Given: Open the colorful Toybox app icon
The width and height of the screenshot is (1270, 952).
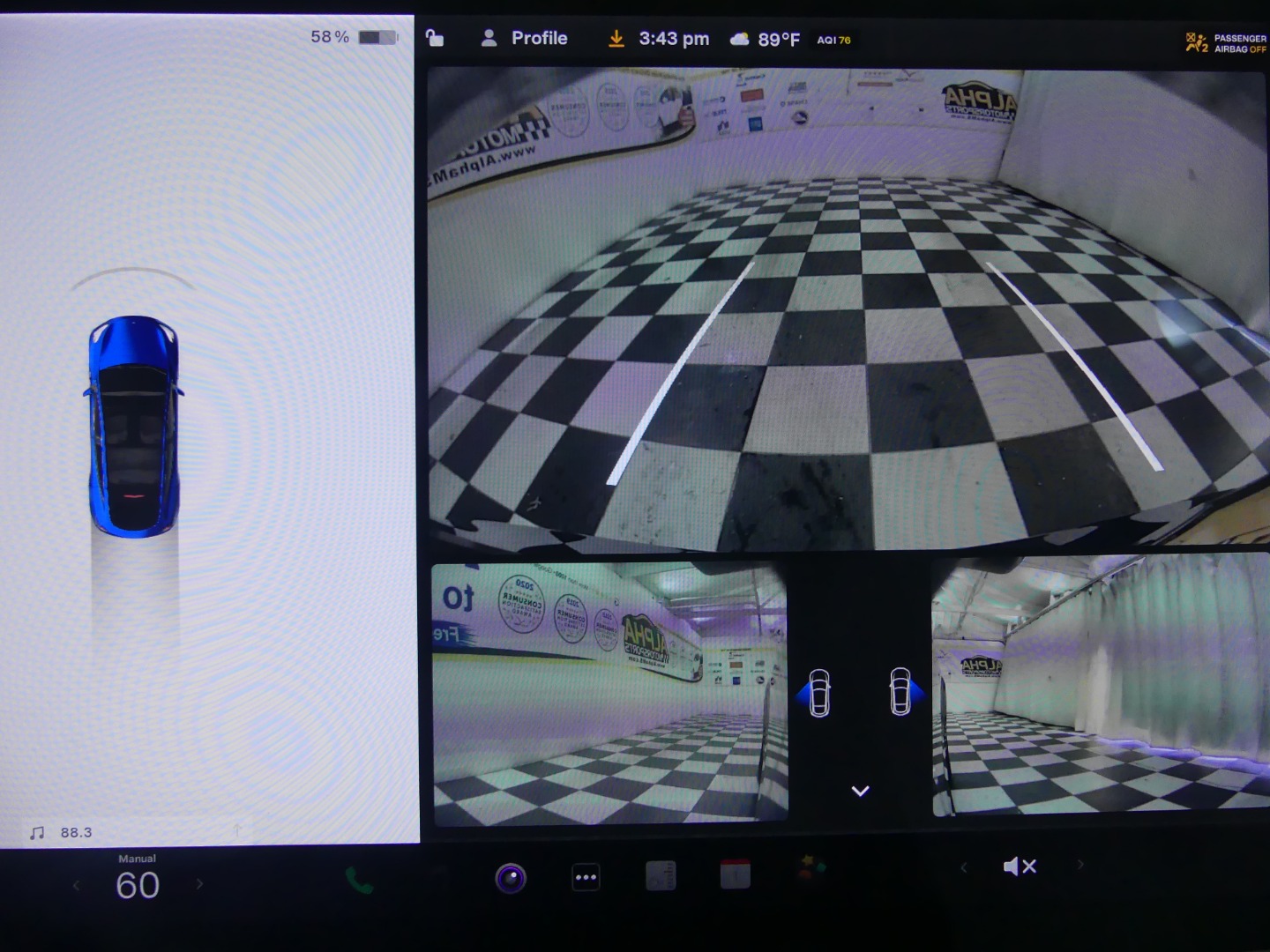Looking at the screenshot, I should coord(811,868).
